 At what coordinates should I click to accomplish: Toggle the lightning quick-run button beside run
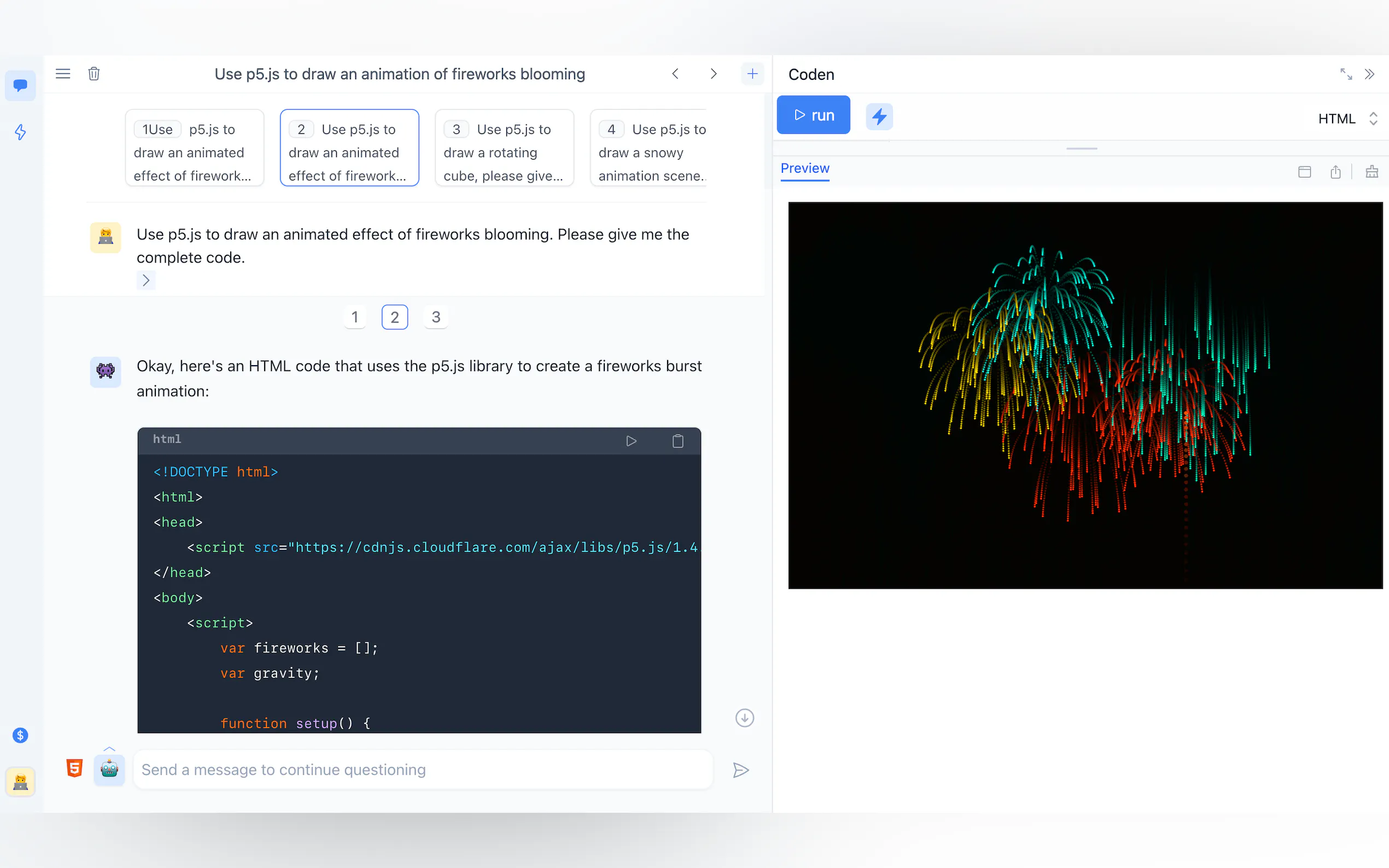pyautogui.click(x=879, y=116)
